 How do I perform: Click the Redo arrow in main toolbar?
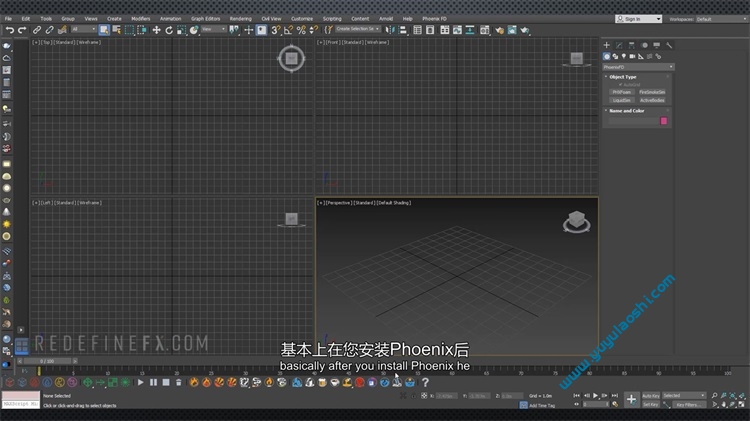(x=22, y=30)
